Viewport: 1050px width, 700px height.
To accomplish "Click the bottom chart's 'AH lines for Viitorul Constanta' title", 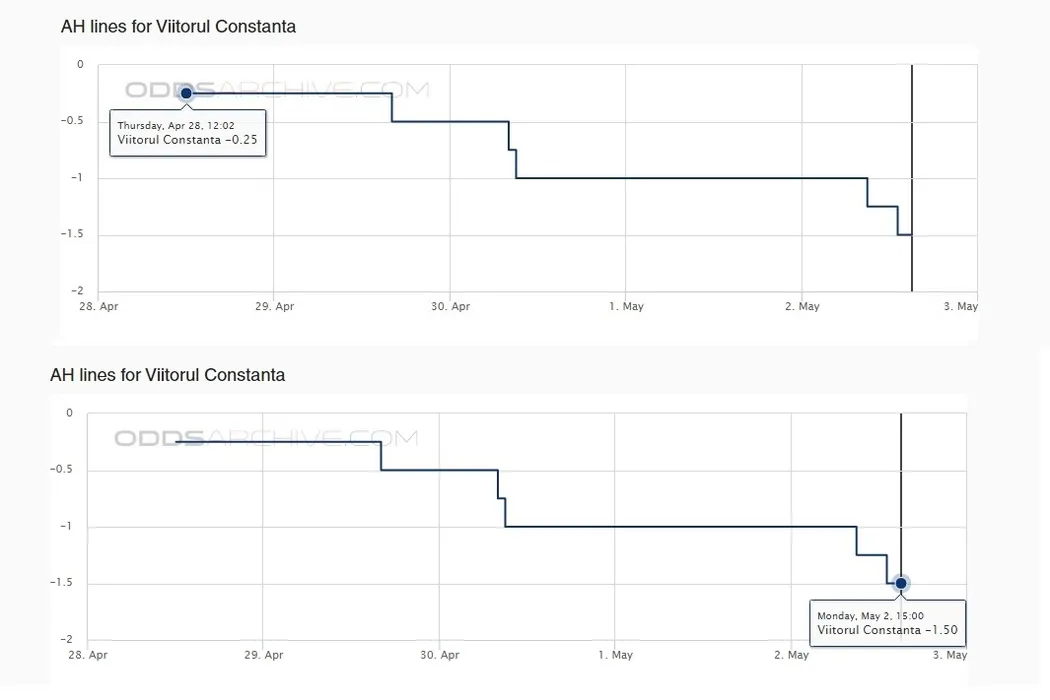I will (168, 375).
